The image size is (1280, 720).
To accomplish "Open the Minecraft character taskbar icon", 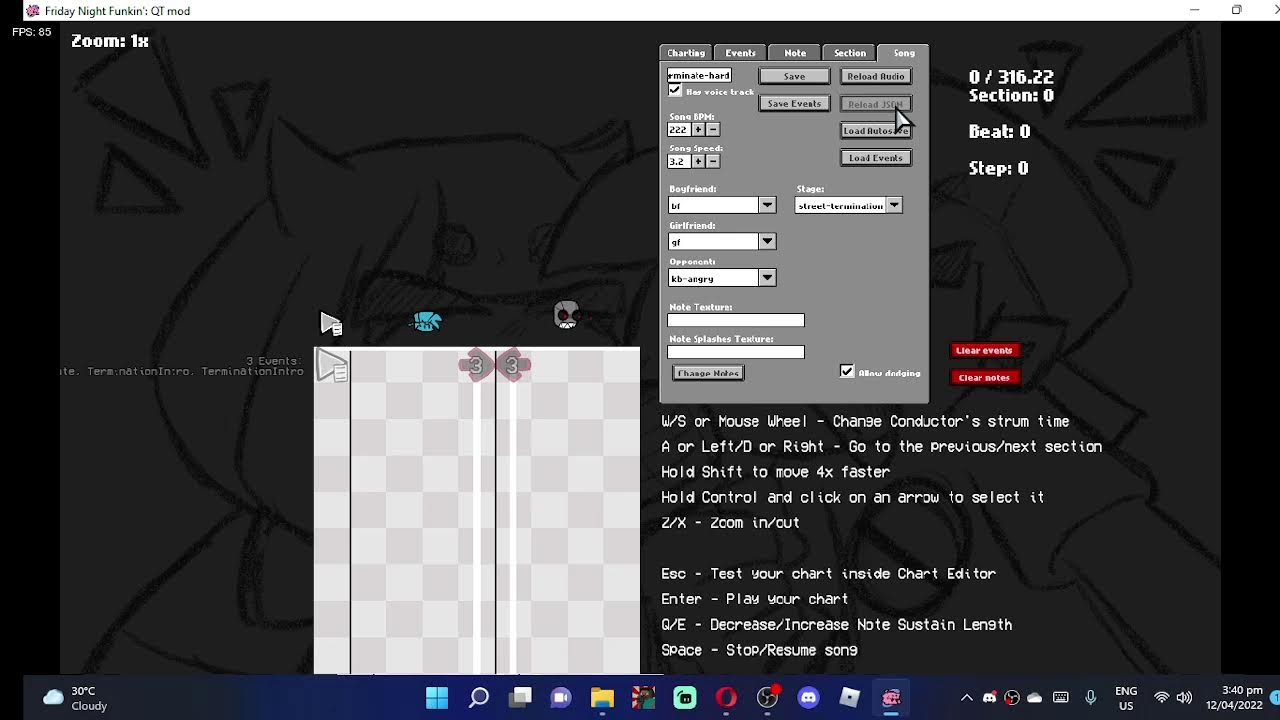I will [x=643, y=697].
